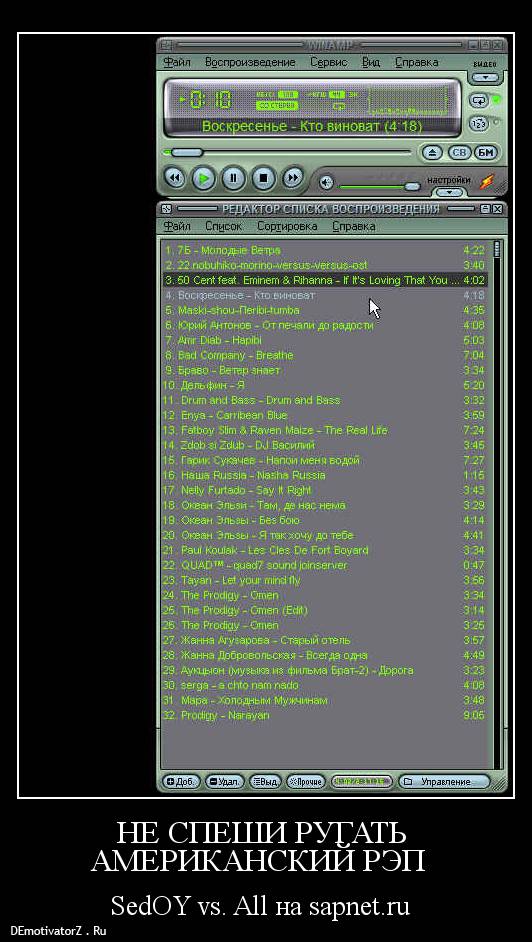
Task: Select track 7 Amr Diab - Hapibi
Action: point(325,341)
